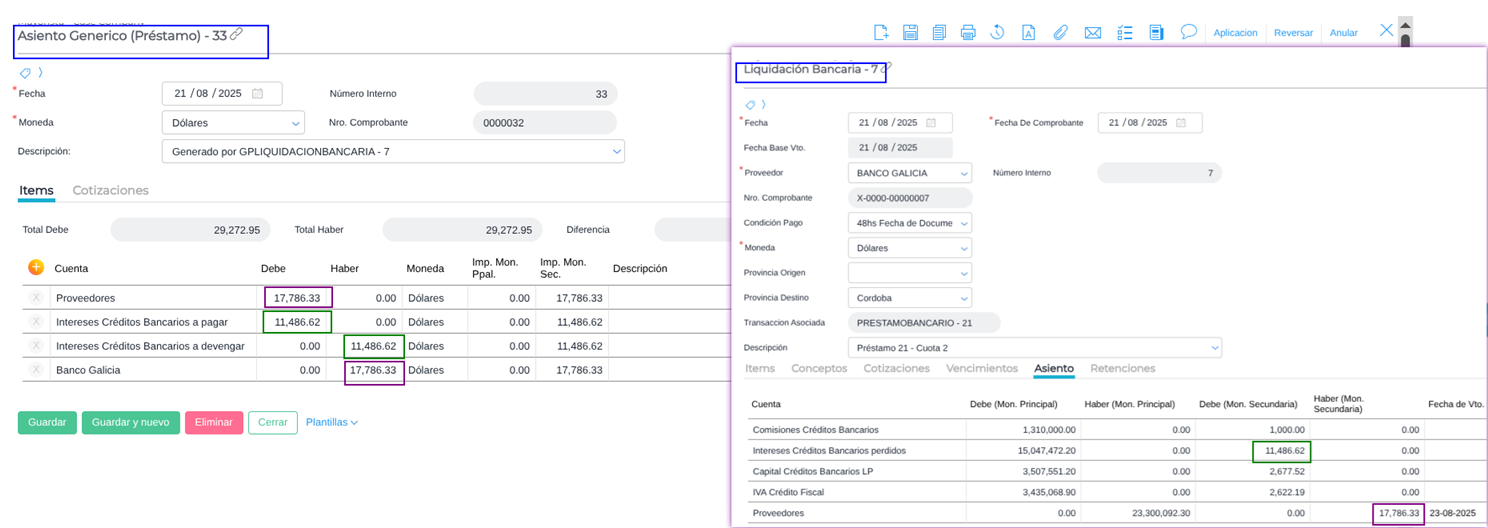Click the paperclip attachment icon
Image resolution: width=1488 pixels, height=528 pixels.
(x=1060, y=32)
